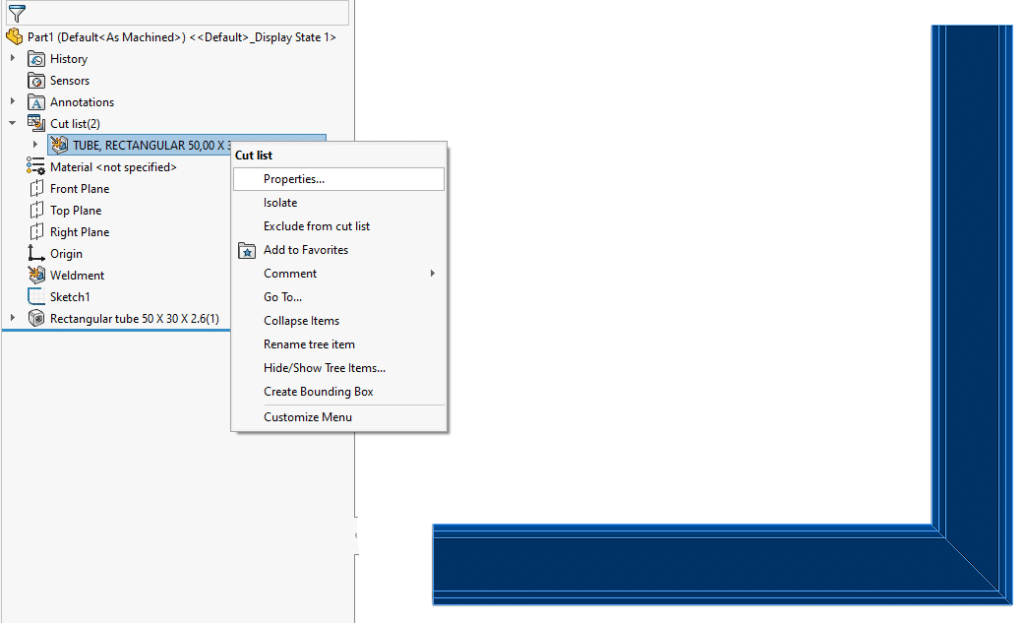Expand the History node
This screenshot has width=1024, height=623.
(12, 58)
